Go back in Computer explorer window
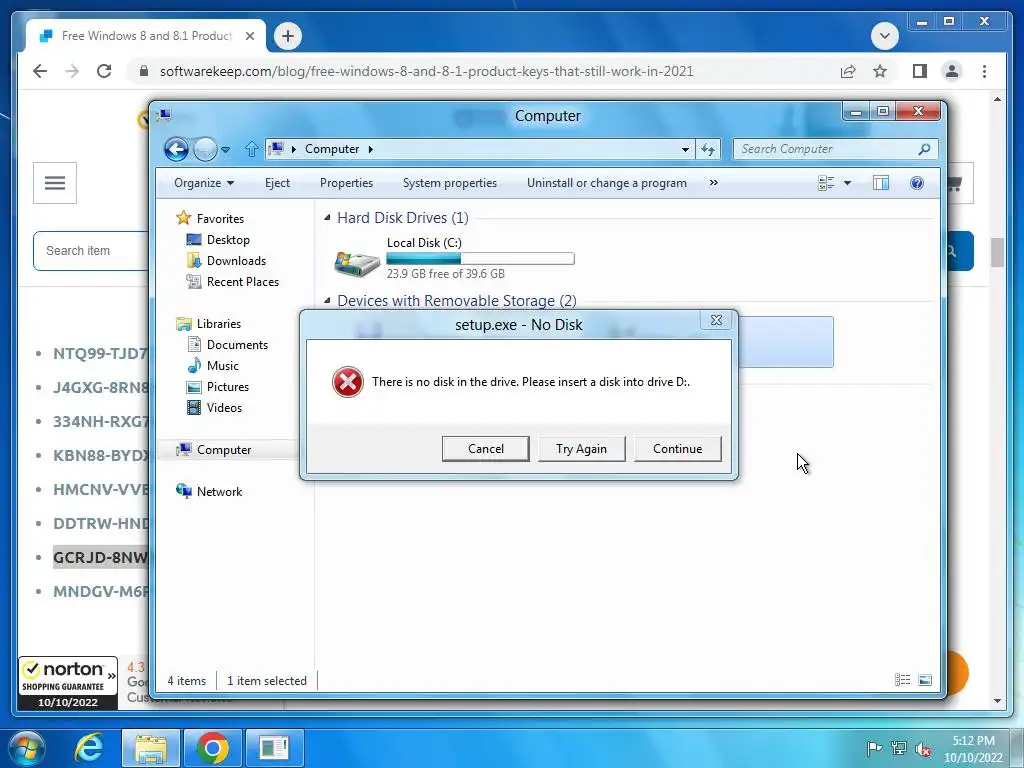This screenshot has width=1024, height=768. pyautogui.click(x=176, y=150)
